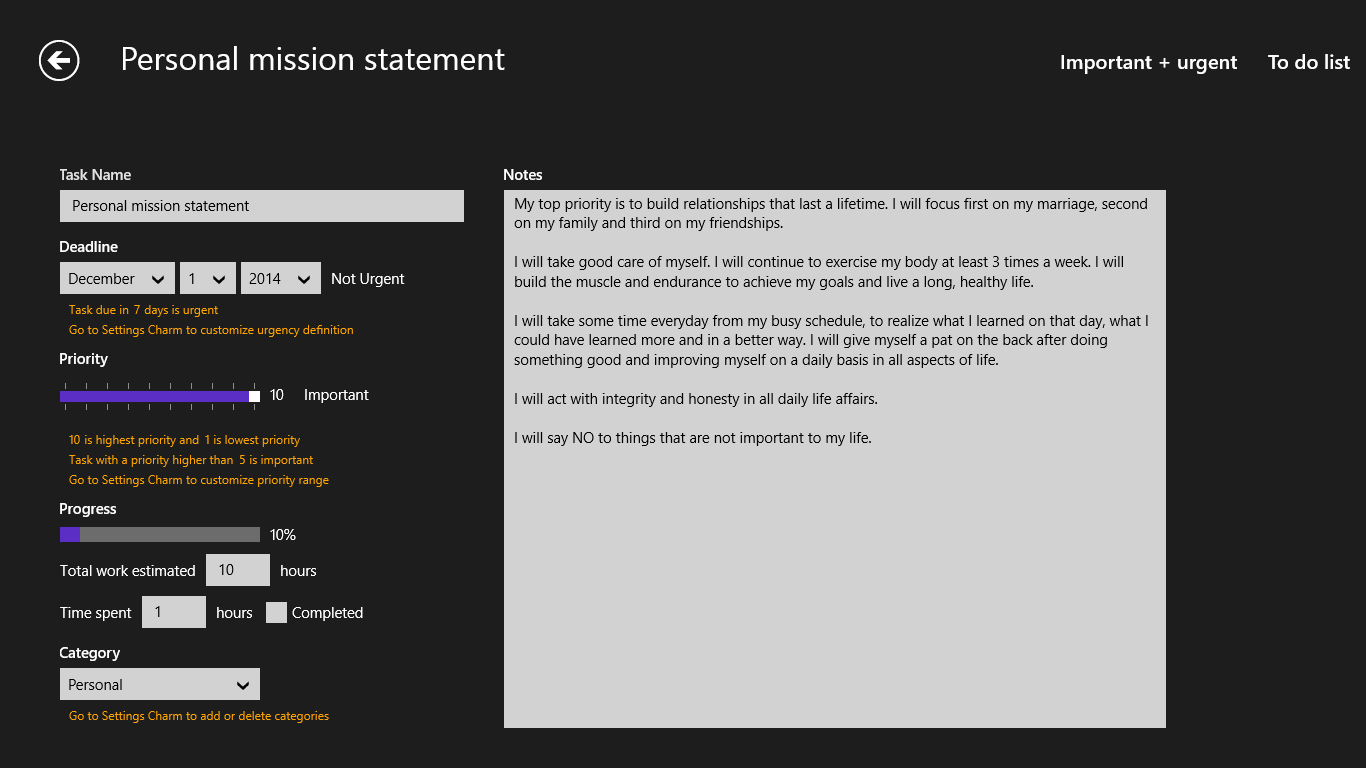Expand the Personal category dropdown

(x=159, y=685)
